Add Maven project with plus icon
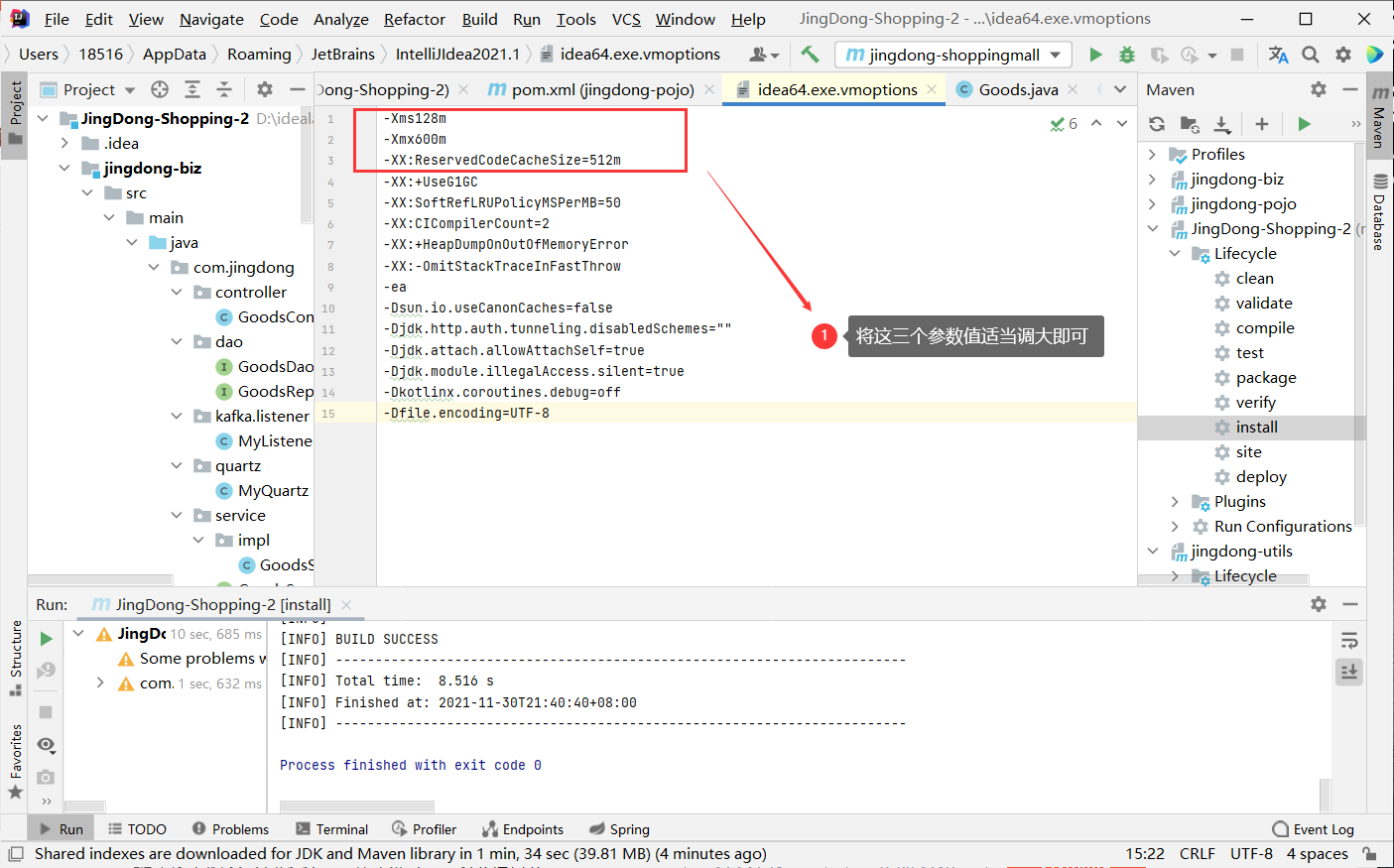 pos(1262,124)
